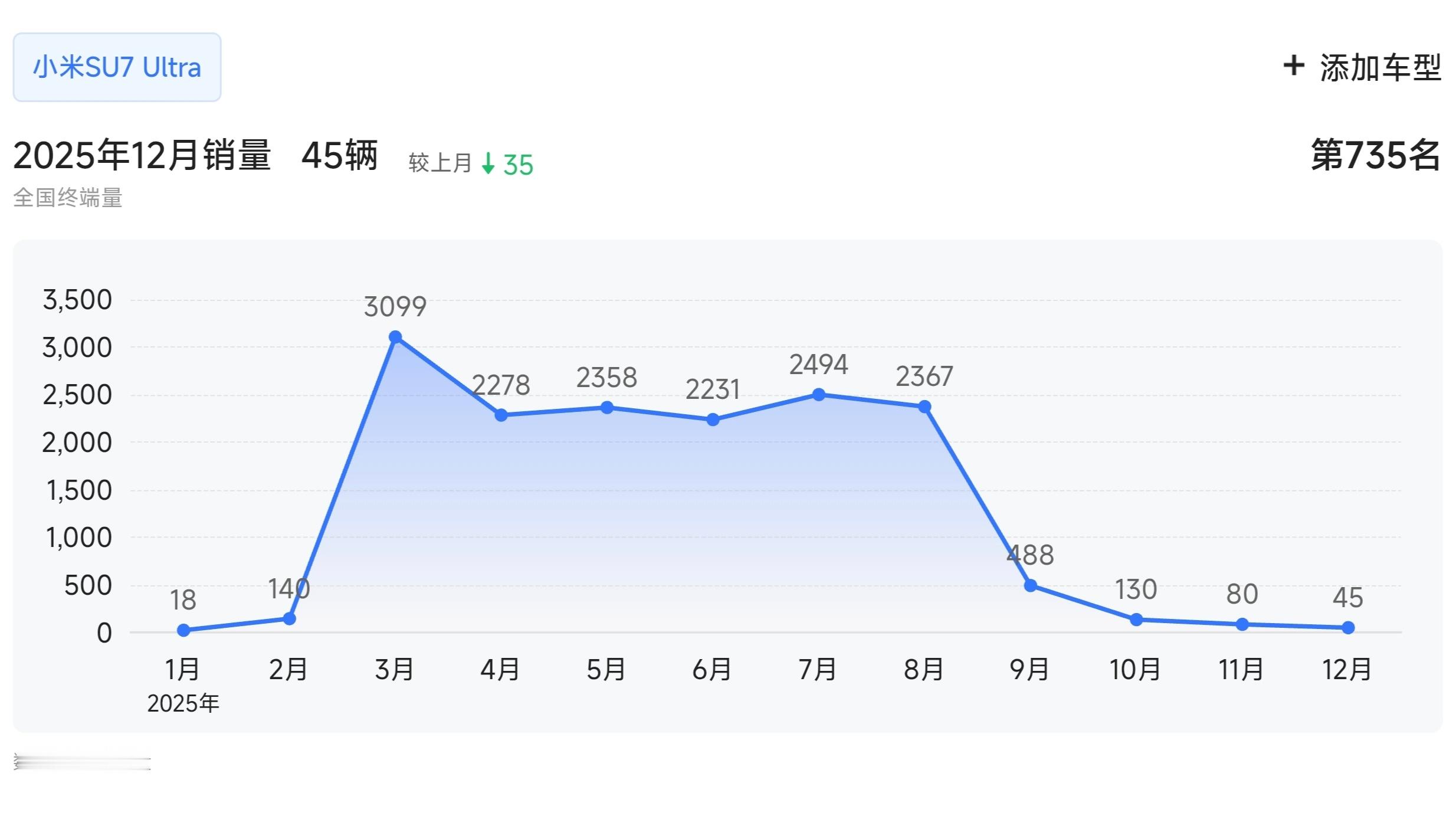Click the 6月 axis label
The image size is (1456, 819).
(x=712, y=670)
